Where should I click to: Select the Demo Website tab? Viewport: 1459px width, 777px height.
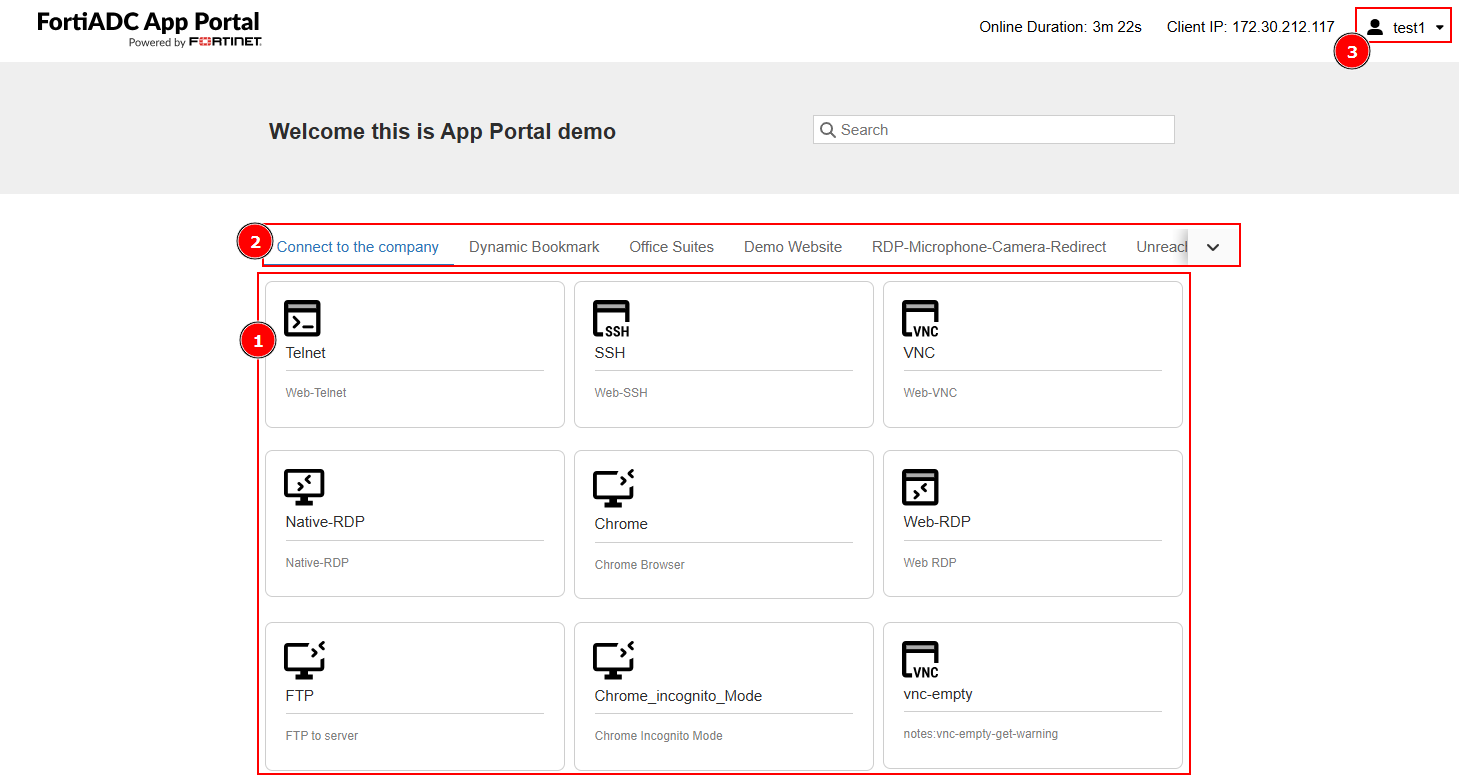click(x=792, y=247)
